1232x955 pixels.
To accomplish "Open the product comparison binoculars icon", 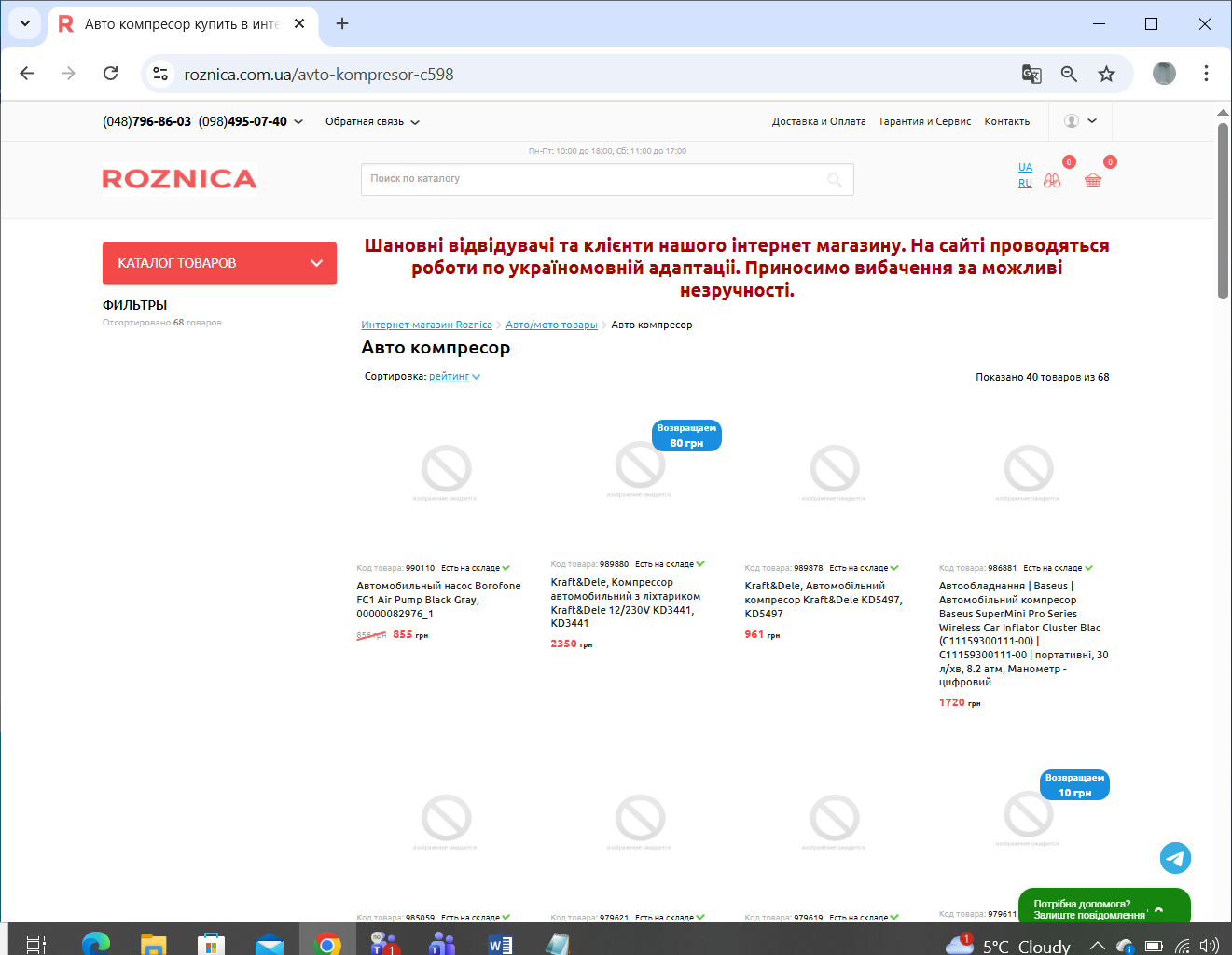I will (1052, 181).
